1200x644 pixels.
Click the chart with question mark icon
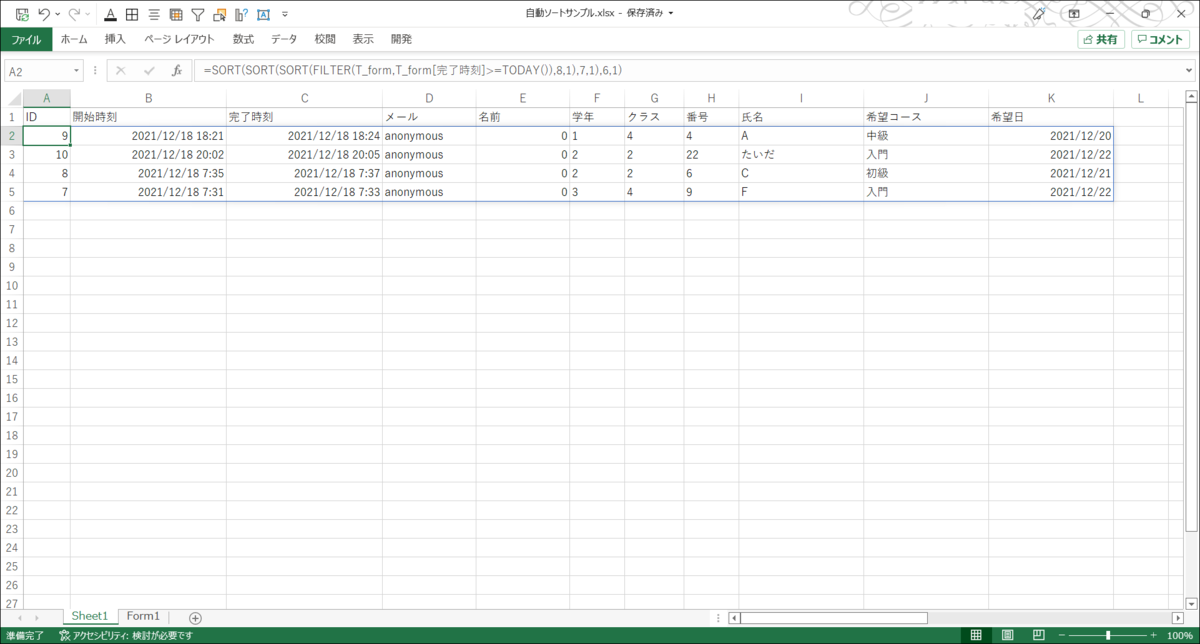(x=241, y=14)
